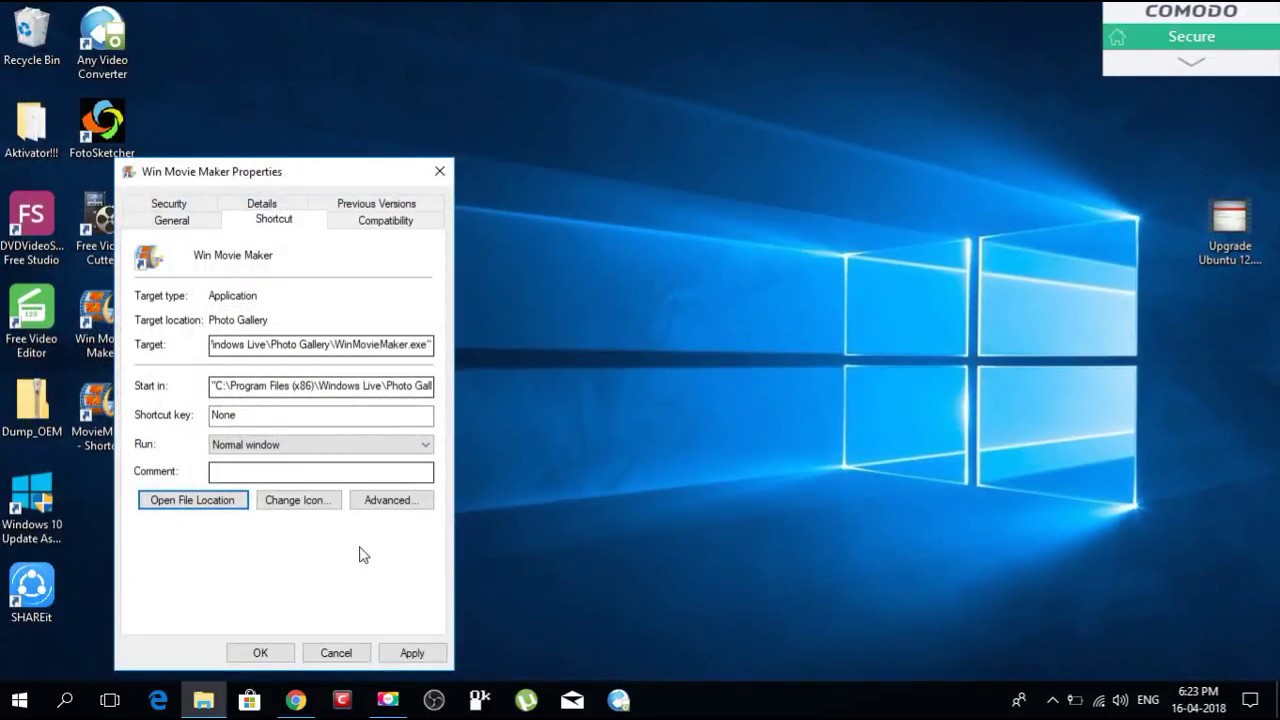Open the network Wi-Fi tray icon
This screenshot has width=1280, height=720.
(1098, 700)
